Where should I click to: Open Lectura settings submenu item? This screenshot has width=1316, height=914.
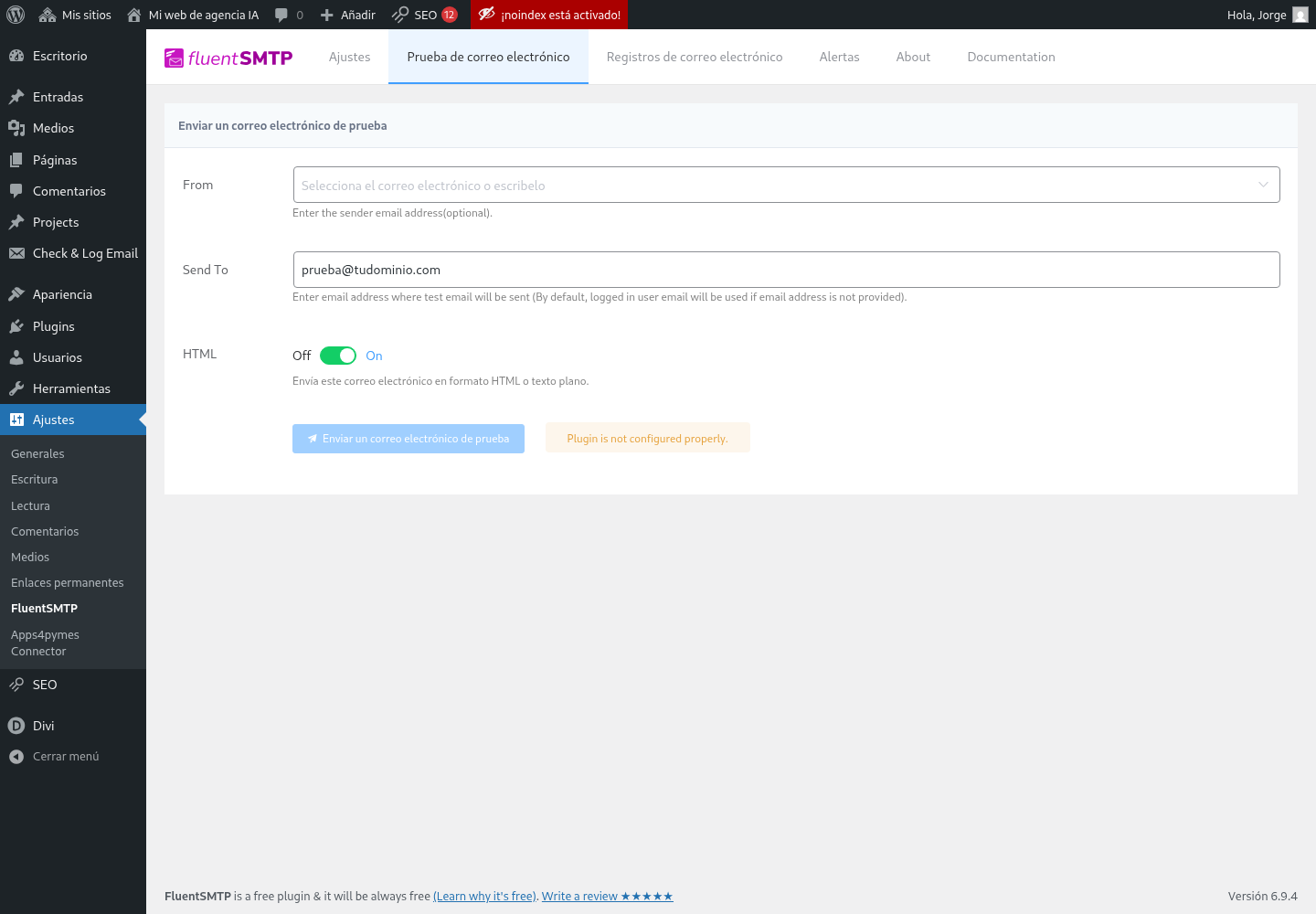[x=30, y=505]
